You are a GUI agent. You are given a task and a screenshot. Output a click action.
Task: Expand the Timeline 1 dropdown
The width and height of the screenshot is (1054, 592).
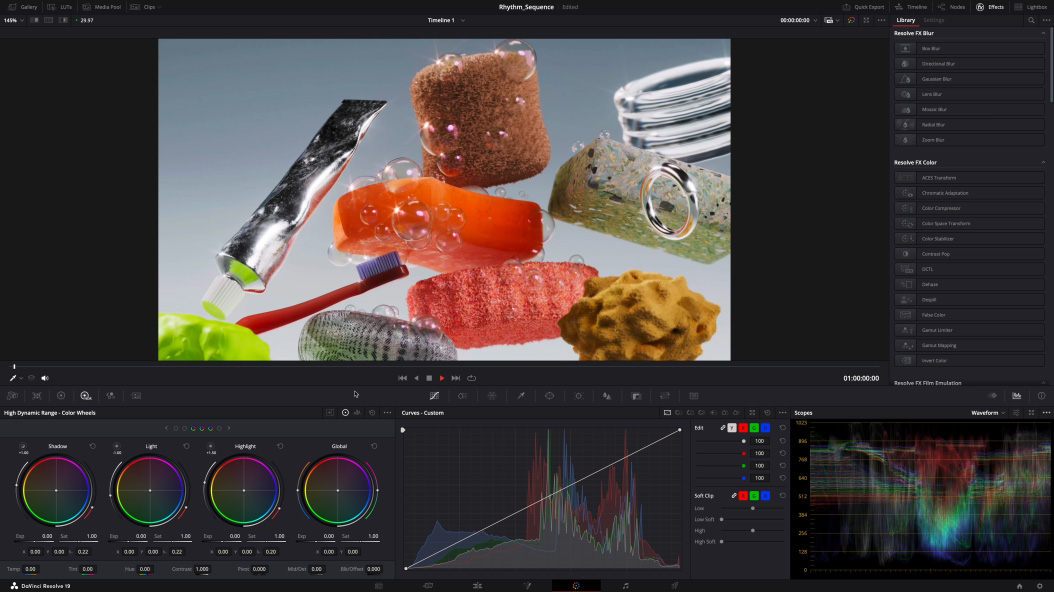(x=463, y=20)
